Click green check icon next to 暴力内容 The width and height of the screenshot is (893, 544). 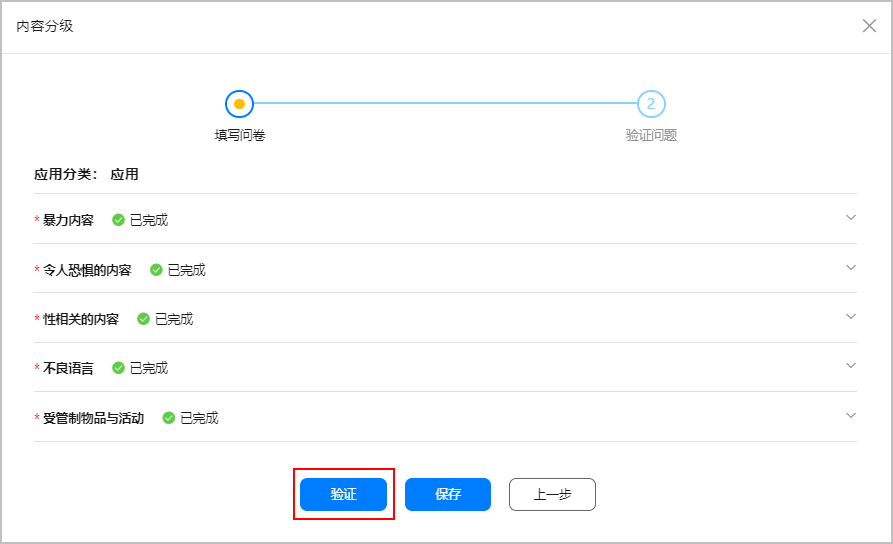click(118, 220)
